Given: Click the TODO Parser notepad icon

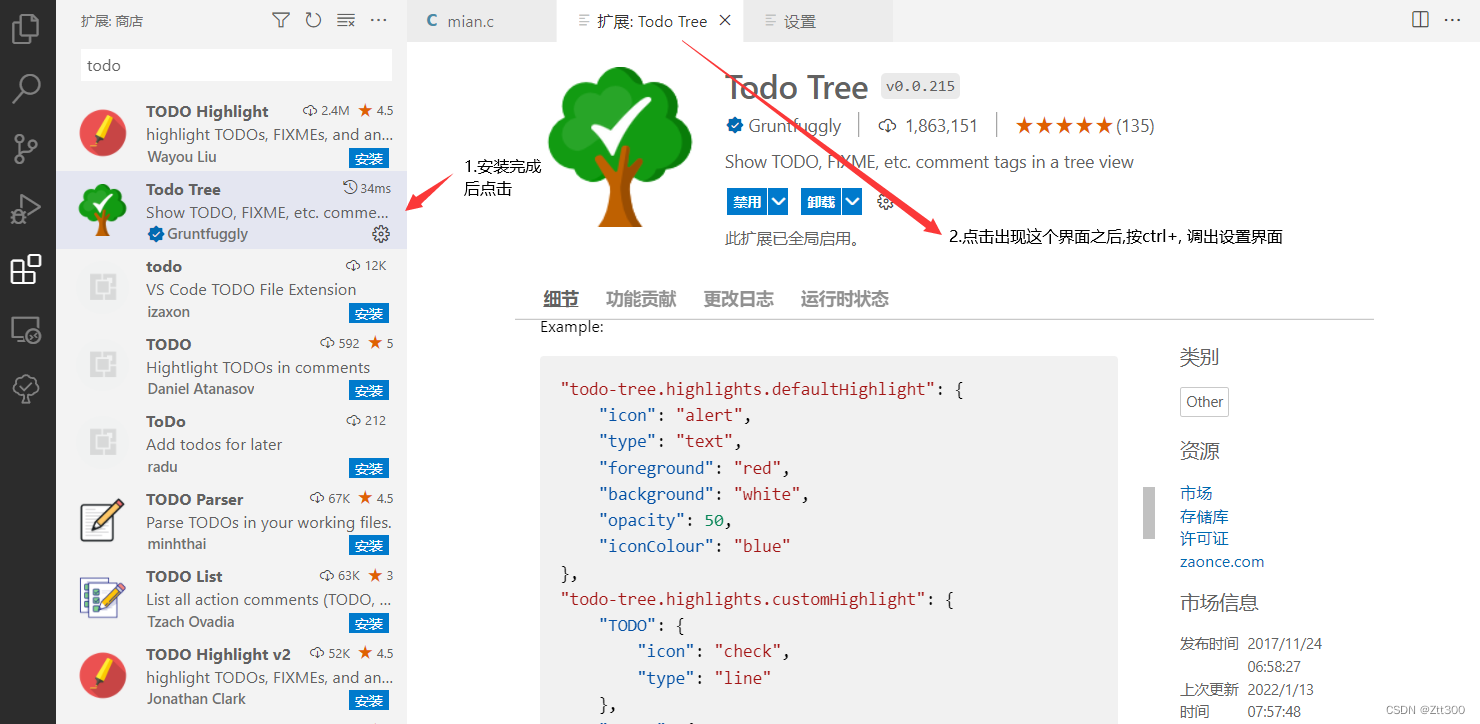Looking at the screenshot, I should 103,521.
